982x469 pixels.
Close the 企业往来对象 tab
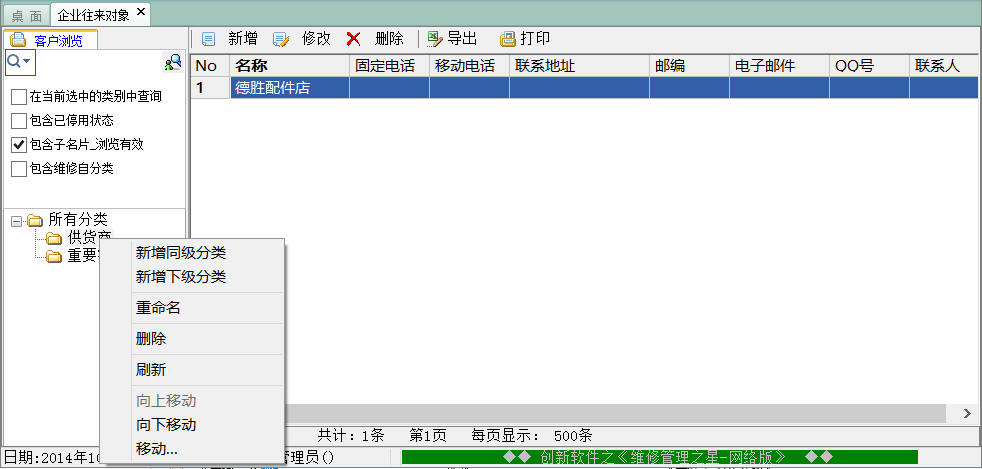(141, 12)
